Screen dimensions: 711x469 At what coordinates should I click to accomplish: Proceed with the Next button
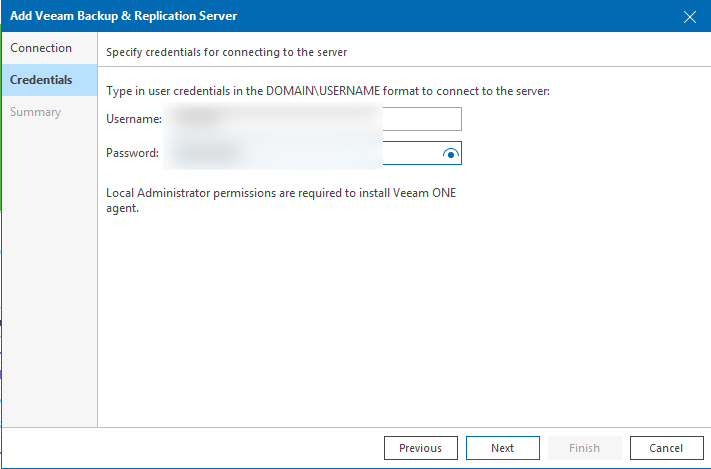coord(503,448)
